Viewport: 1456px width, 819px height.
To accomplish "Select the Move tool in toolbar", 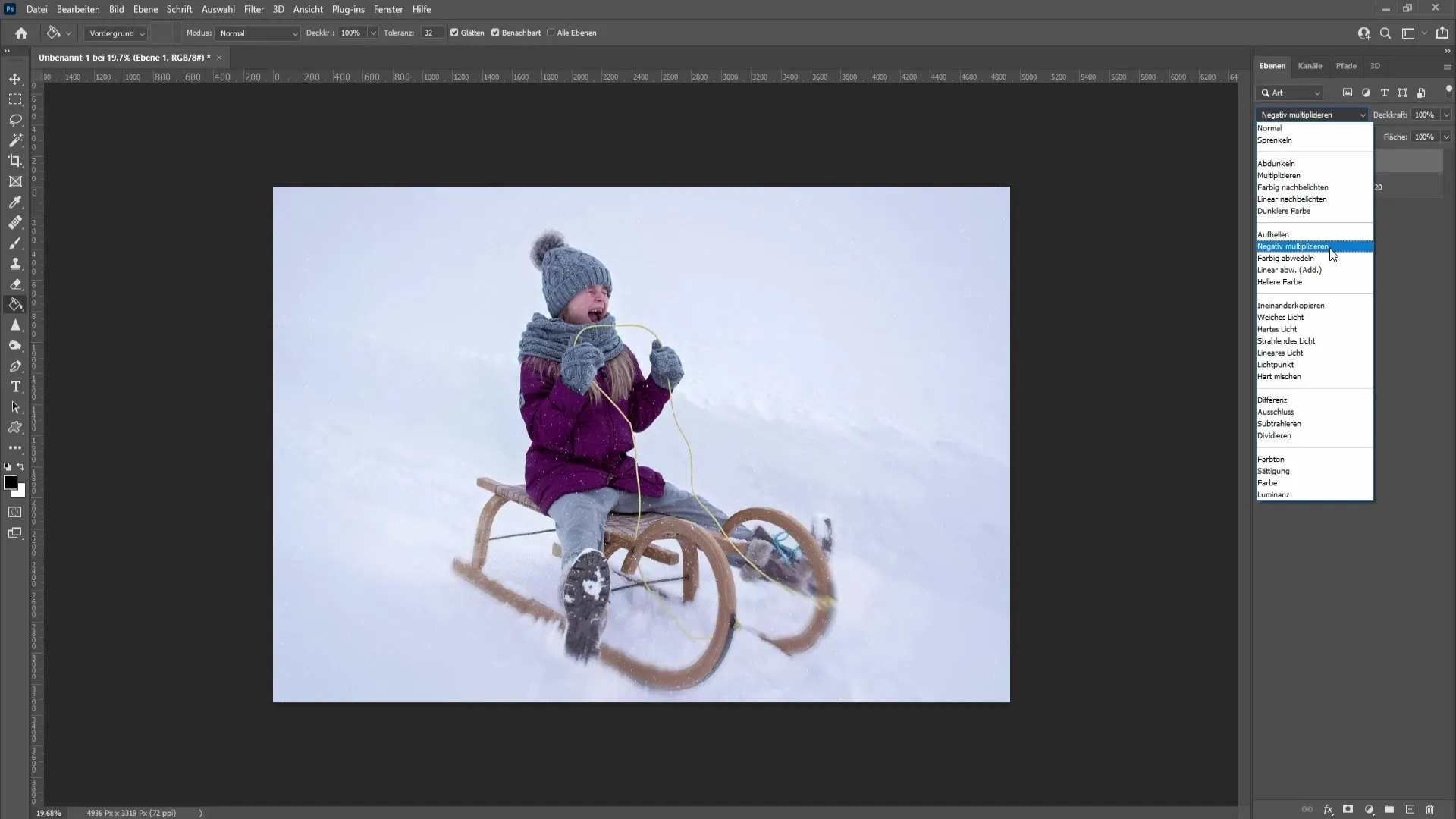I will tap(15, 78).
